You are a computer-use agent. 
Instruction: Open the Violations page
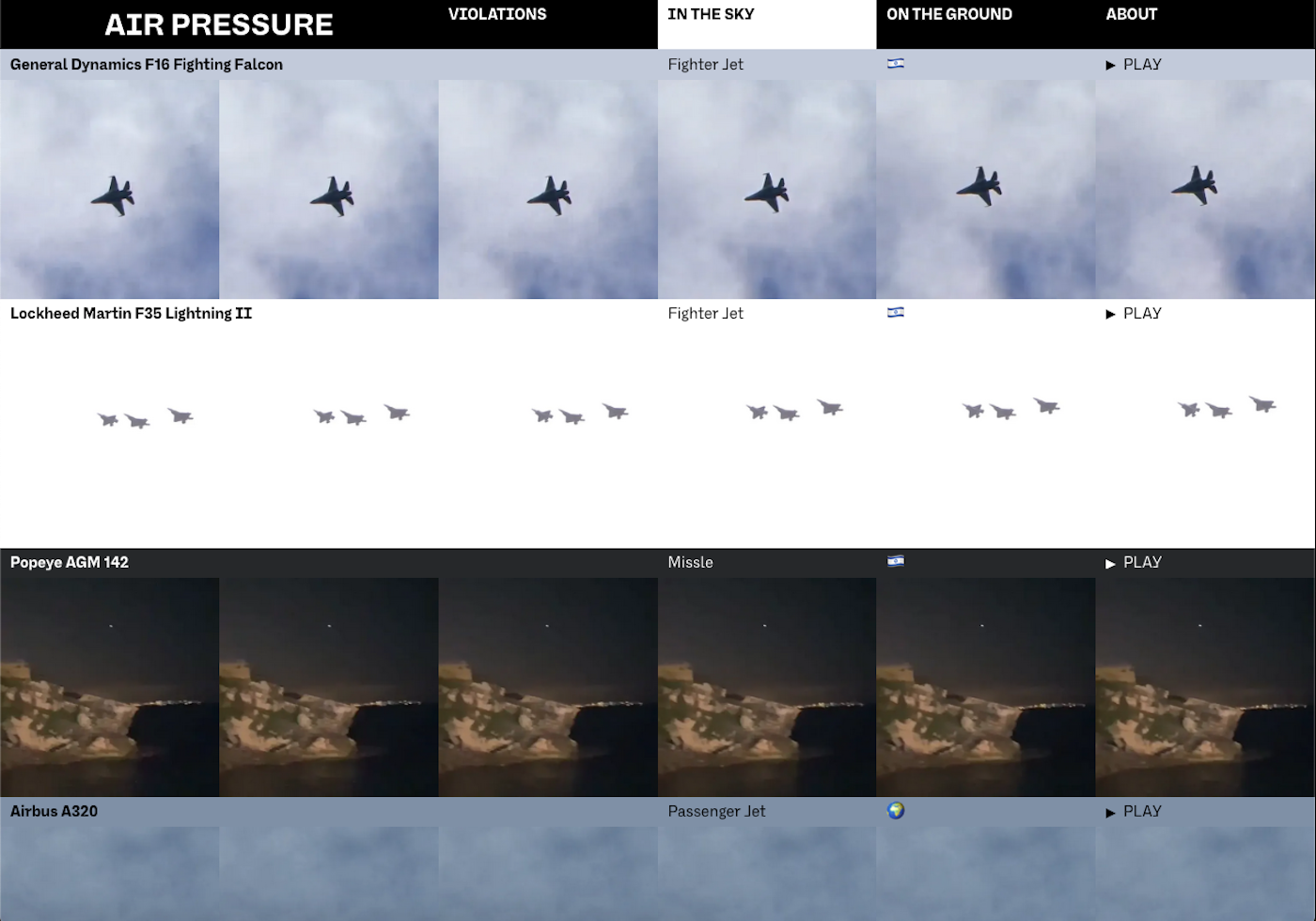pos(497,14)
